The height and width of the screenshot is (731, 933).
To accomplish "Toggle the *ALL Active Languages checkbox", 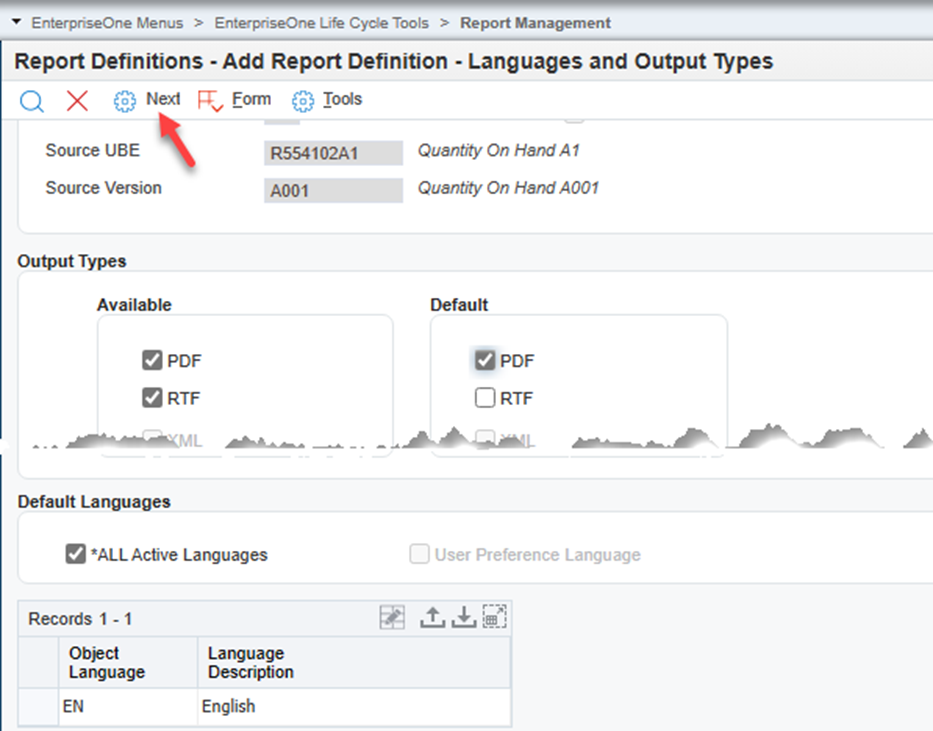I will pos(76,554).
